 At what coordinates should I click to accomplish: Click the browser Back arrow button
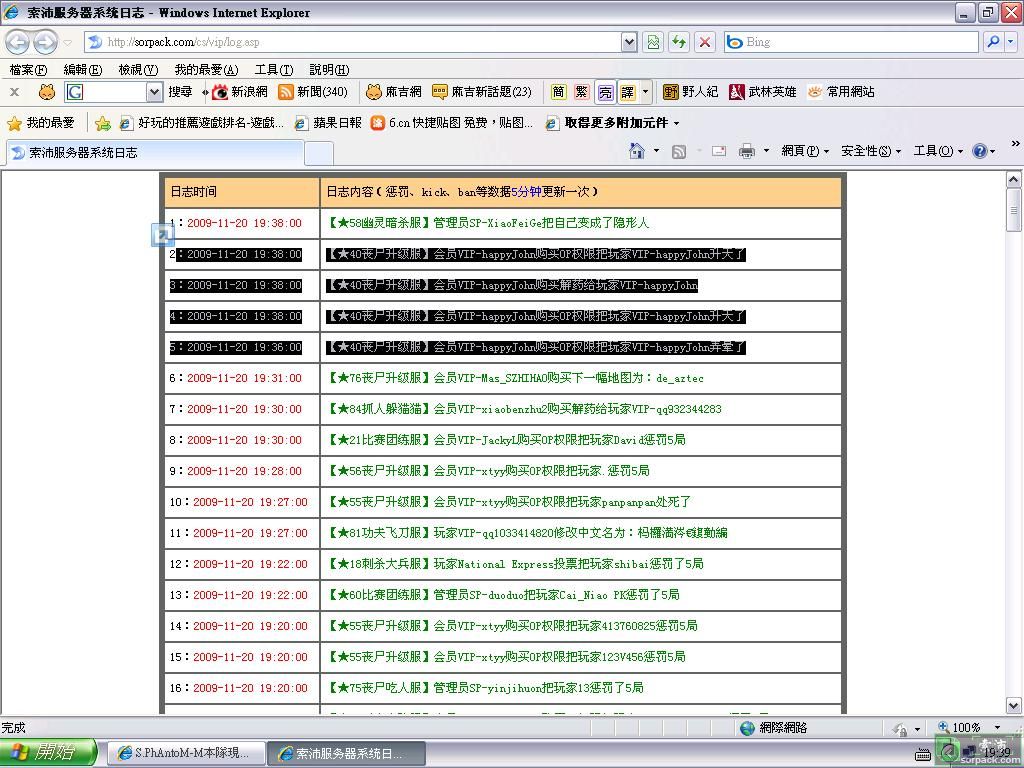18,42
